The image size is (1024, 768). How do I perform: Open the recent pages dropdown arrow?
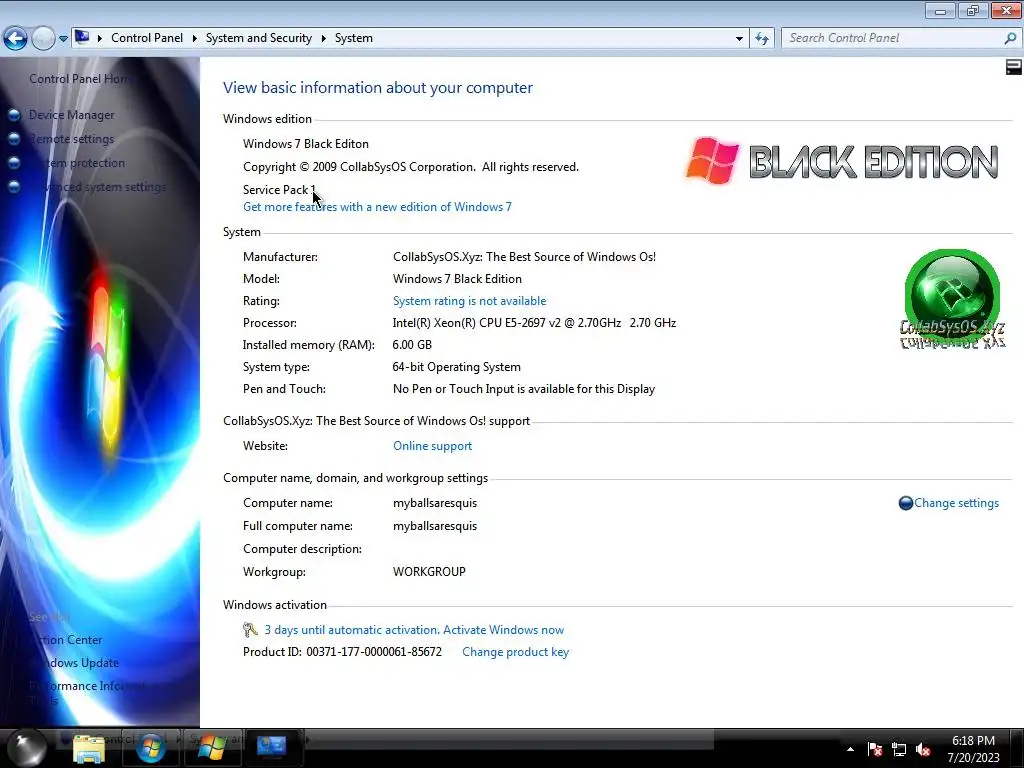(x=63, y=39)
